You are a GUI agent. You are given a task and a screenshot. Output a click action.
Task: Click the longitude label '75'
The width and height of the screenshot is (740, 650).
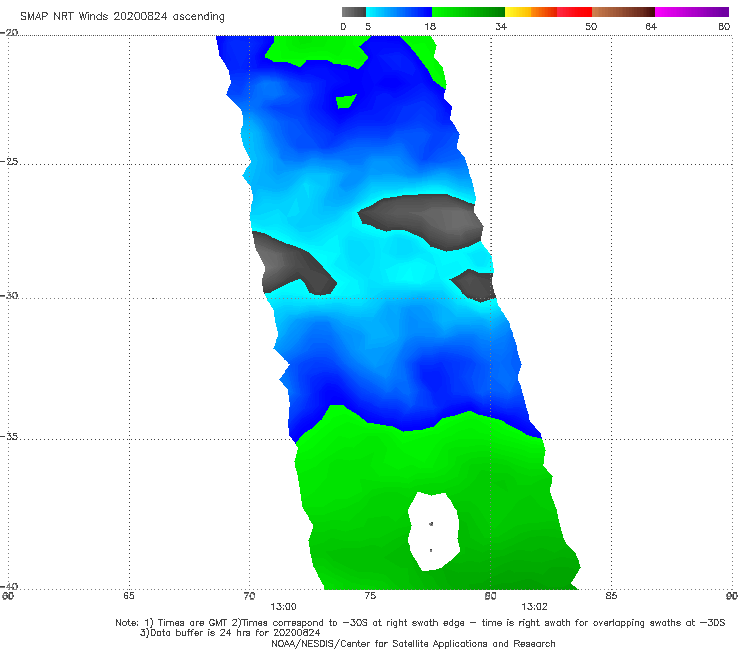[x=370, y=596]
